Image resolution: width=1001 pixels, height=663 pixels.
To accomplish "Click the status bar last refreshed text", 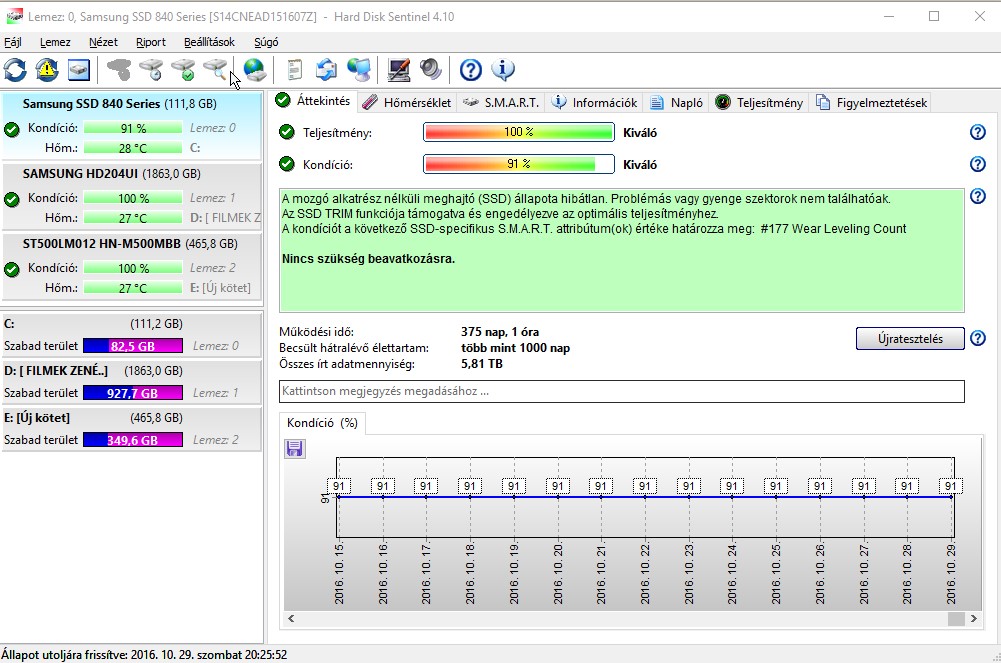I will click(x=144, y=655).
